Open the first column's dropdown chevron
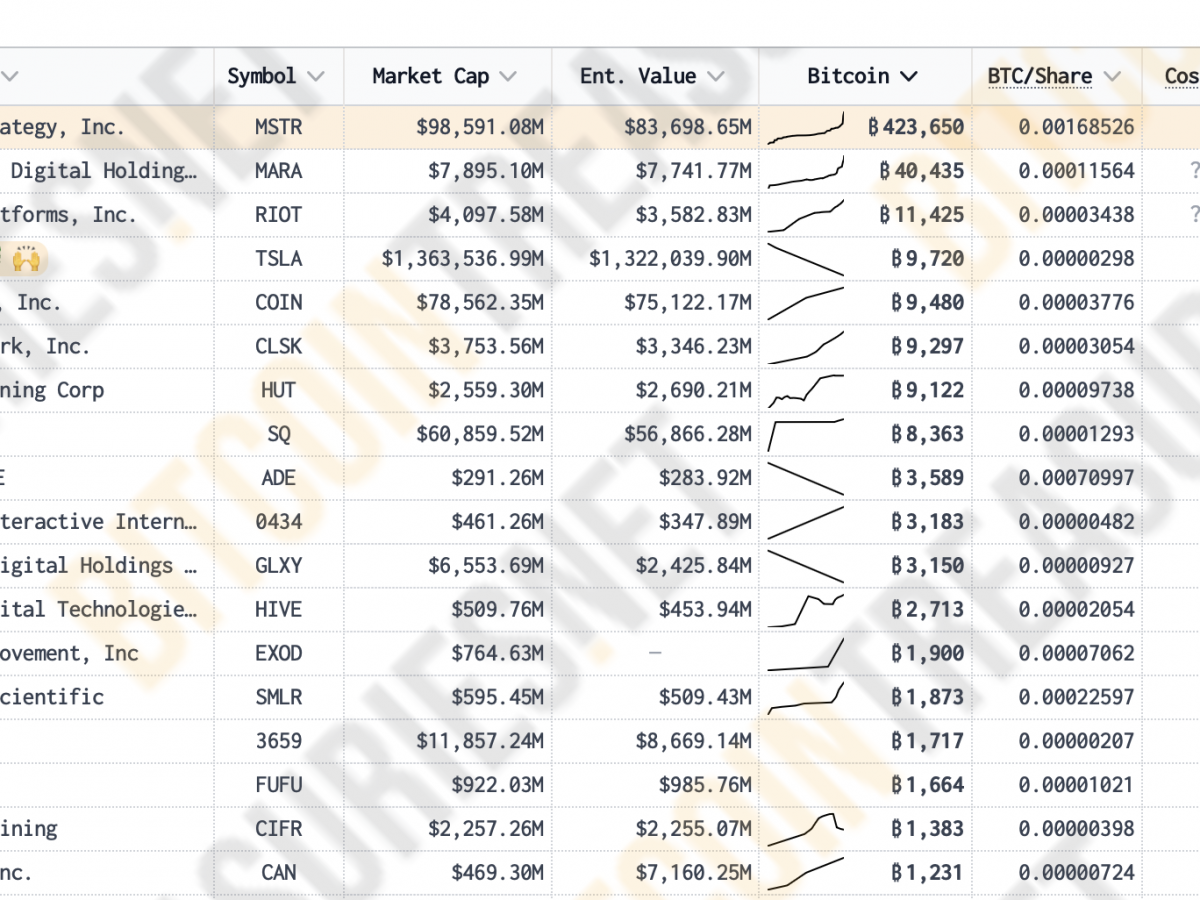This screenshot has width=1200, height=900. click(x=10, y=75)
